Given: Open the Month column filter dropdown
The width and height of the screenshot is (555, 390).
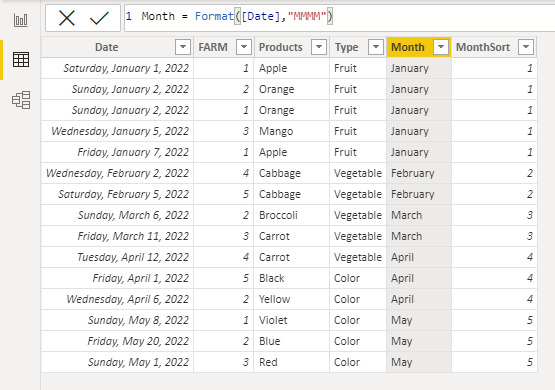Looking at the screenshot, I should tap(441, 47).
